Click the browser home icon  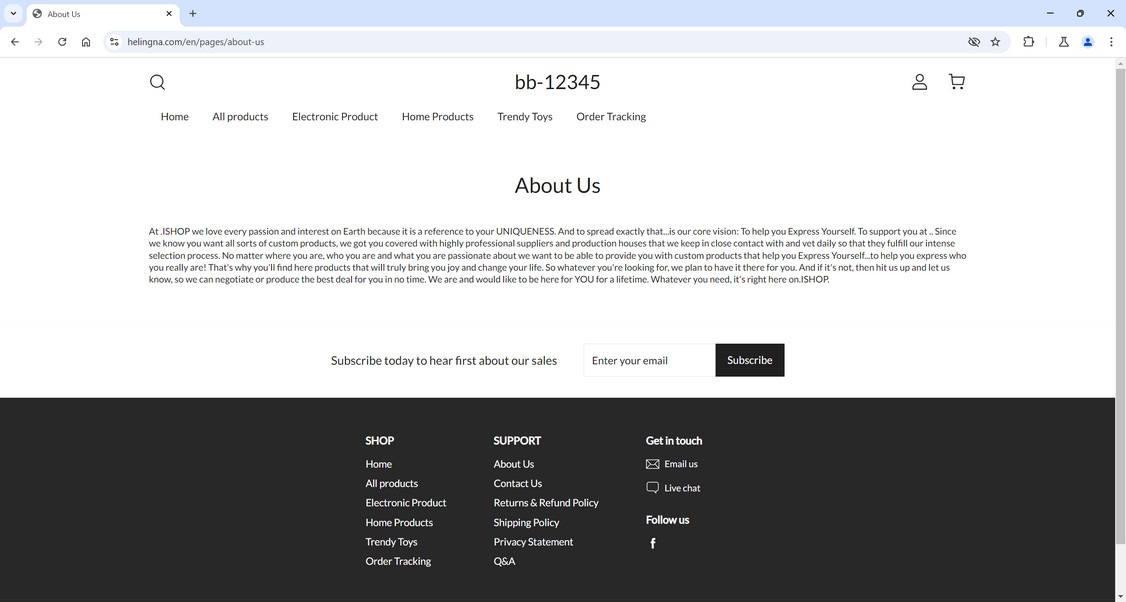[85, 42]
